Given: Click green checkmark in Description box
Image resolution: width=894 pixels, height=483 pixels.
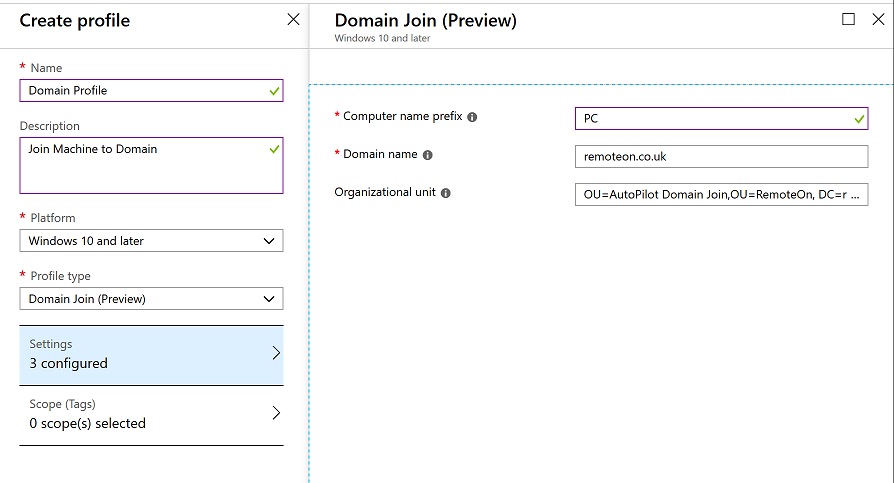Looking at the screenshot, I should click(x=274, y=149).
